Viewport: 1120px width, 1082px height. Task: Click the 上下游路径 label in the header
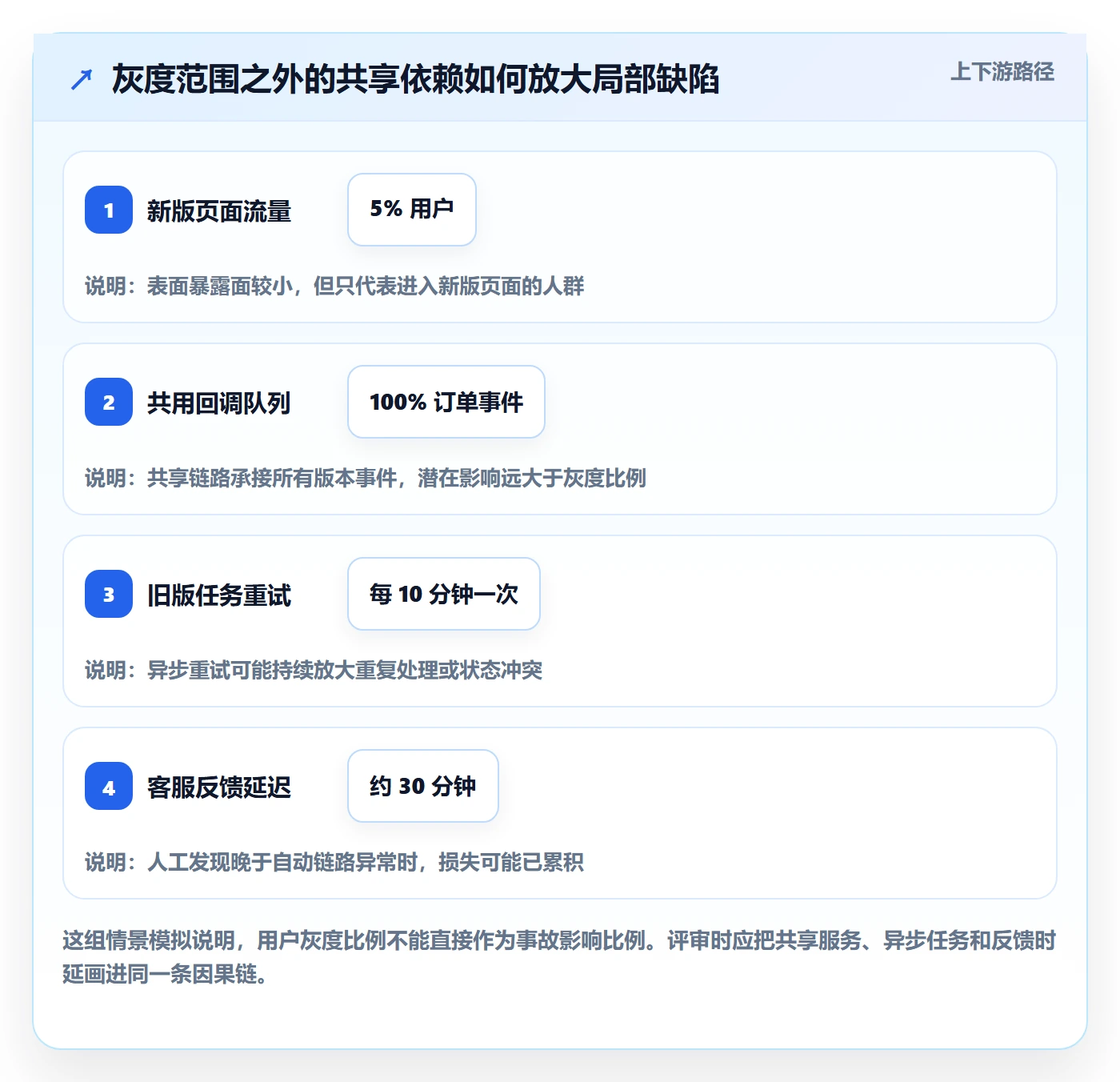click(x=1002, y=72)
